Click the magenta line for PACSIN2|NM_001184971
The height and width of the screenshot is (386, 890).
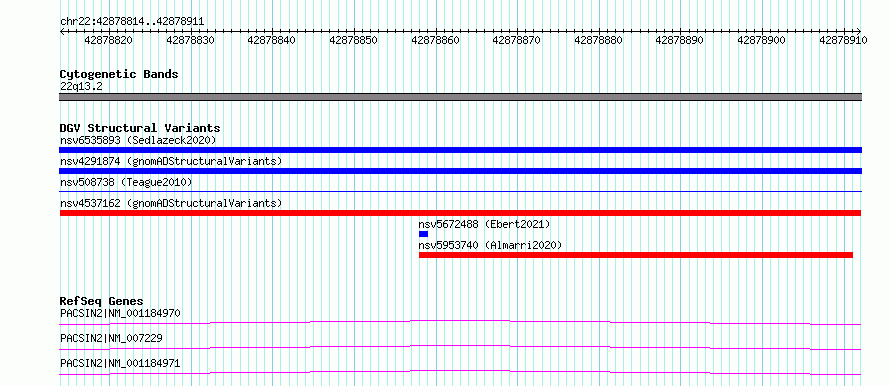click(460, 372)
